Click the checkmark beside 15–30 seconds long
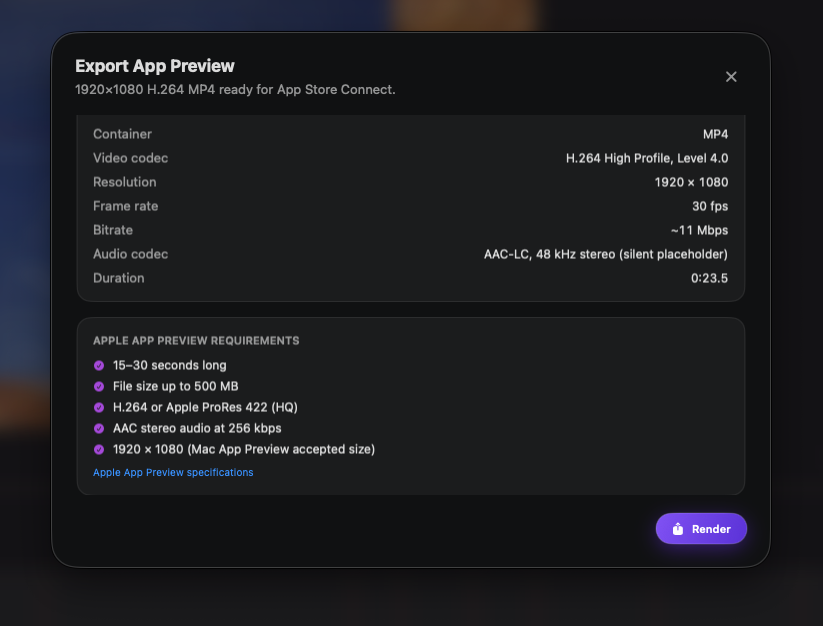823x626 pixels. coord(99,365)
